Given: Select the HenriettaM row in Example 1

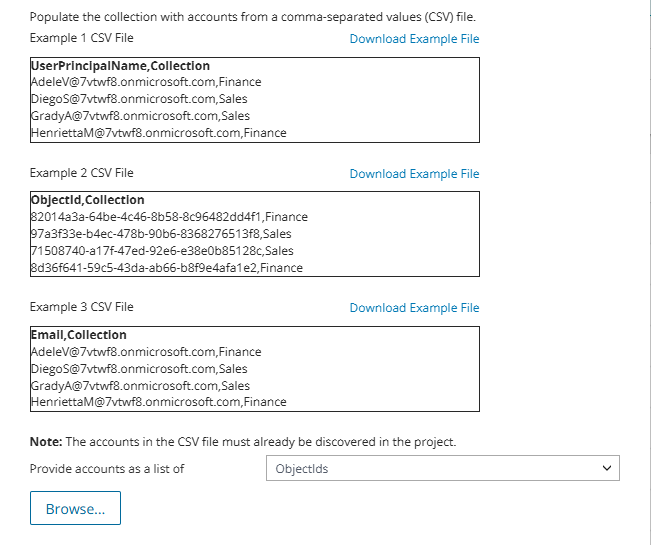Looking at the screenshot, I should coord(158,133).
